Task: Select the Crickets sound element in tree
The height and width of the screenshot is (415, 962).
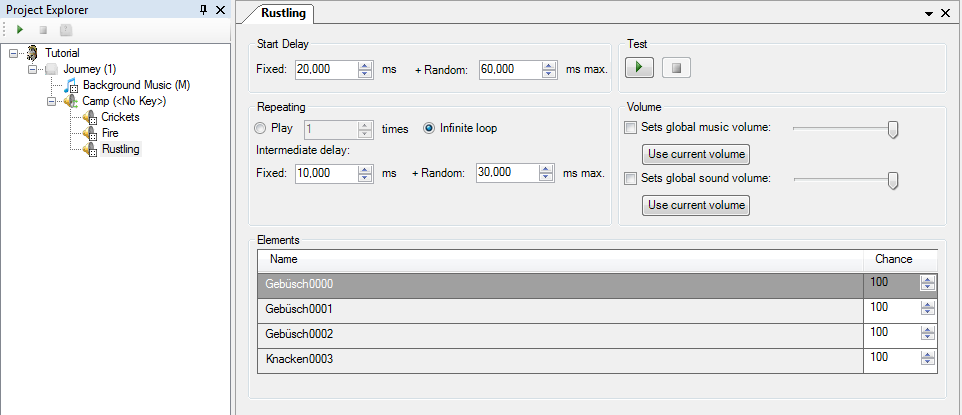Action: [x=120, y=117]
